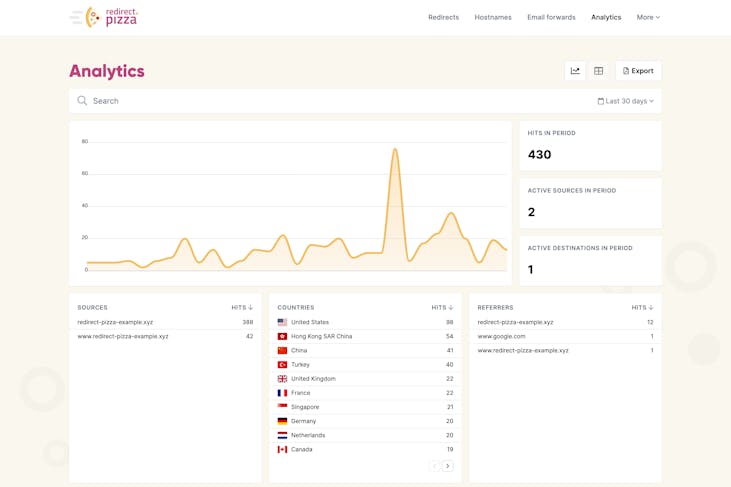Screen dimensions: 731x487
Task: Click the United States flag icon
Action: point(282,323)
